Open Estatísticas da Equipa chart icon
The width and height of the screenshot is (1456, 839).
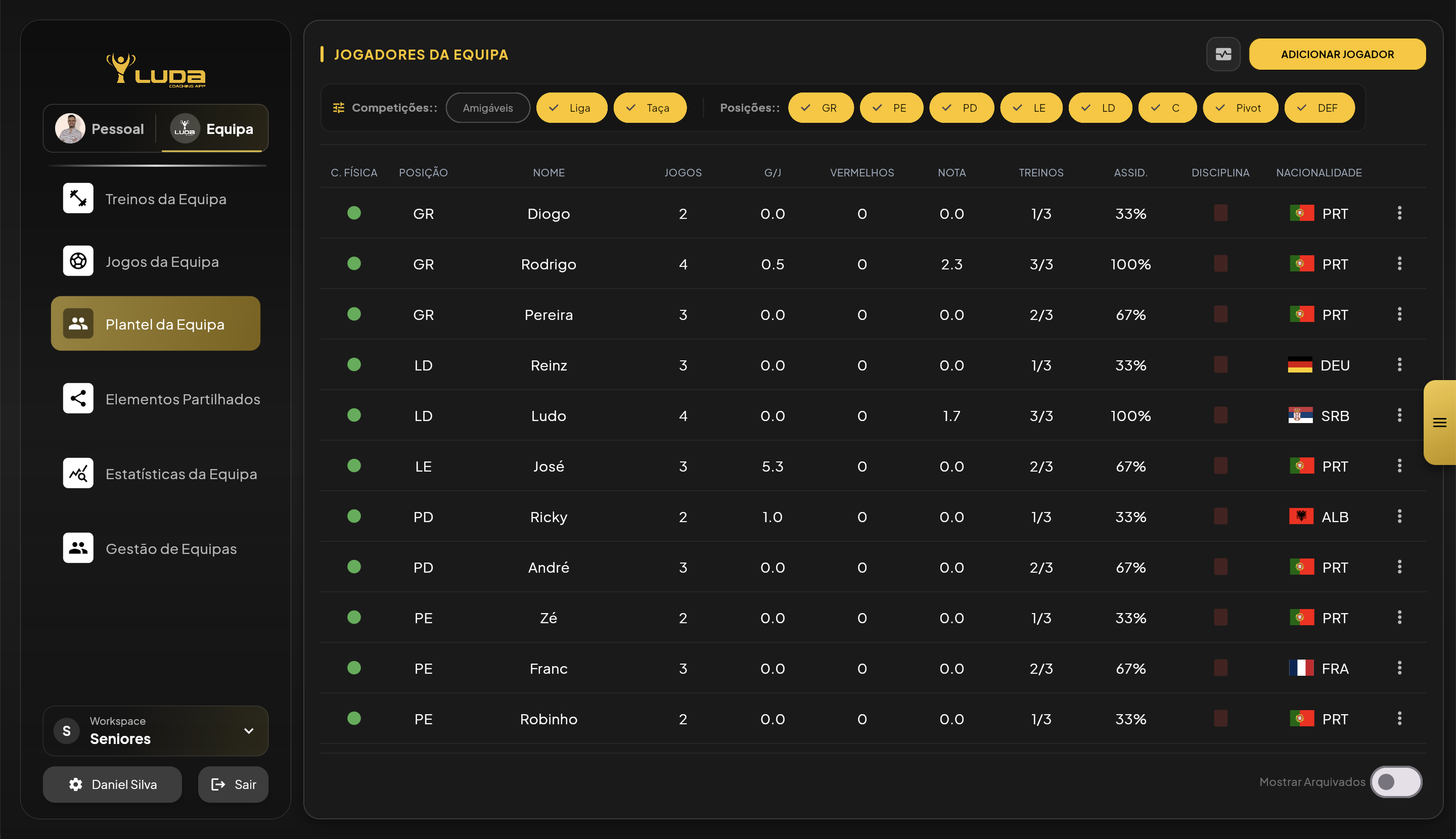(78, 473)
